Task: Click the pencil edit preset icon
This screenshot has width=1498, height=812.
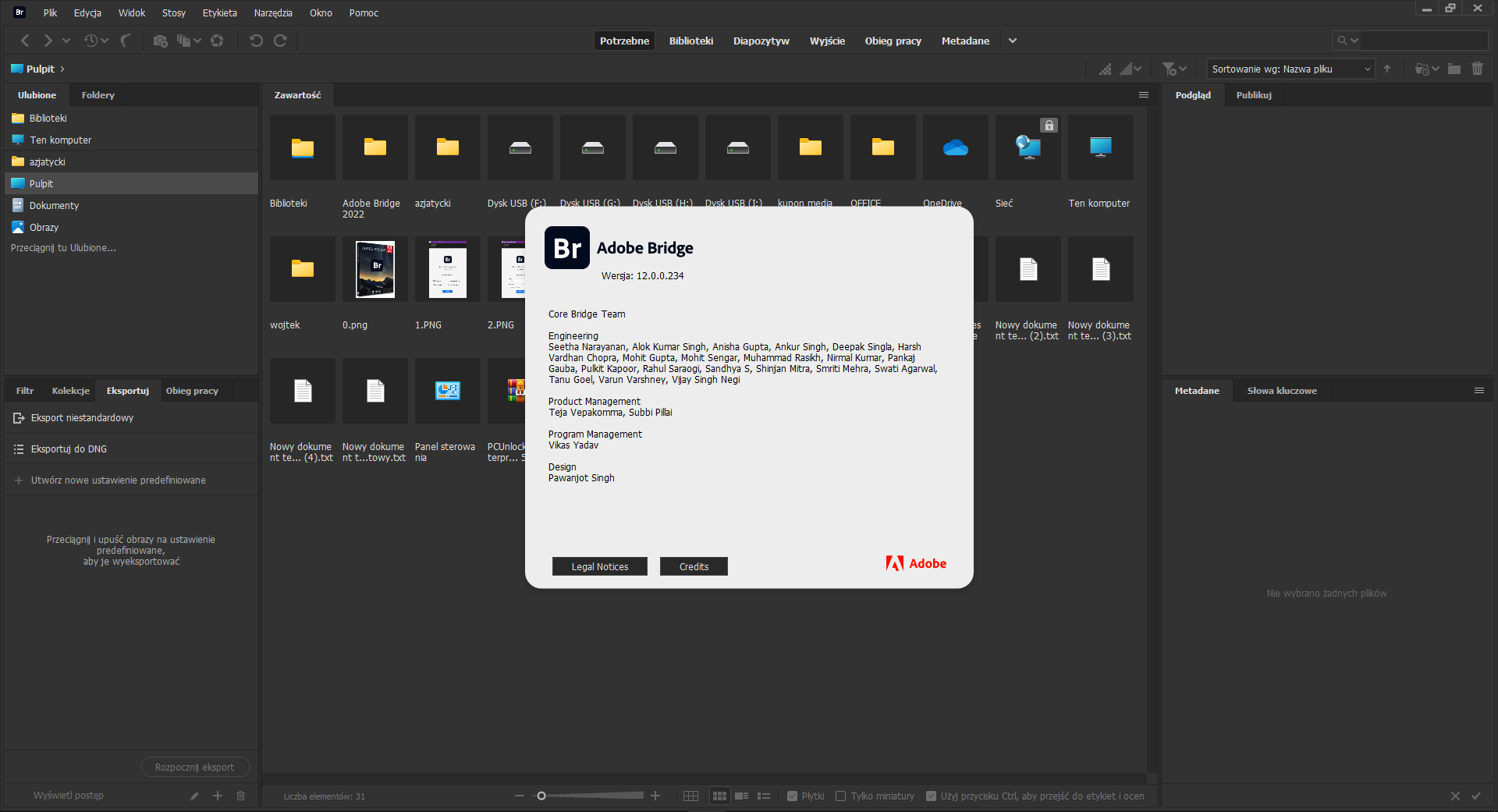Action: pos(194,796)
